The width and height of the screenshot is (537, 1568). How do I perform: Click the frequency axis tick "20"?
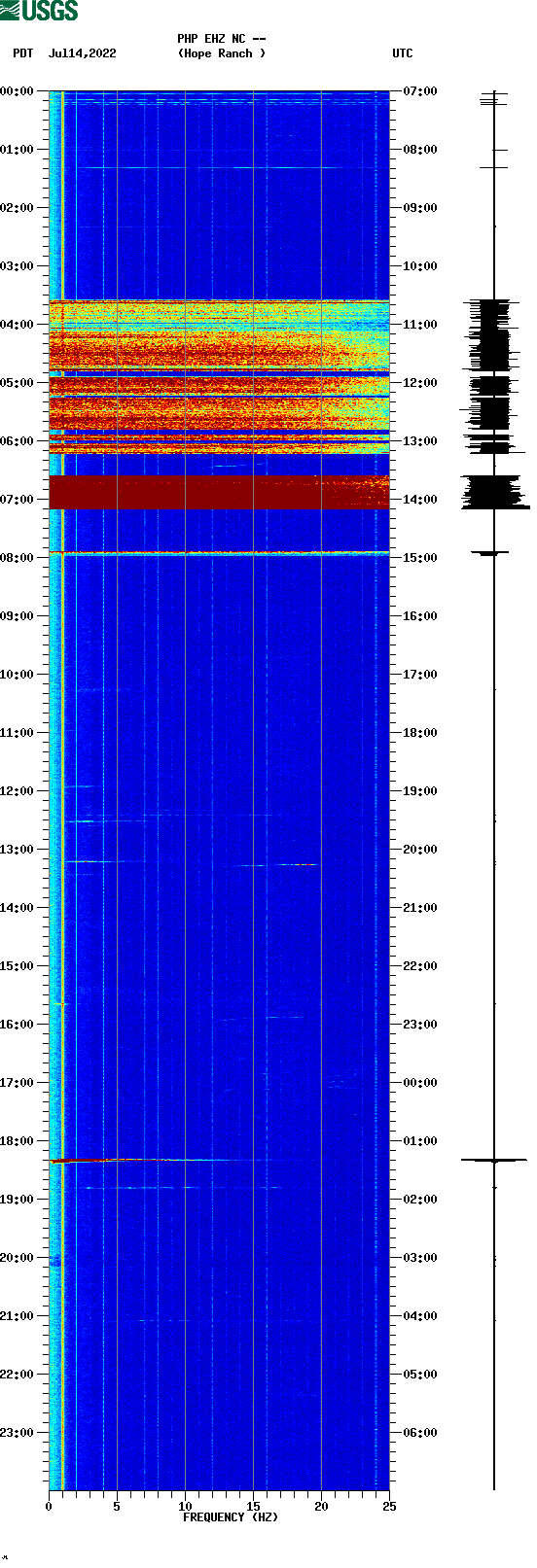(x=321, y=1507)
